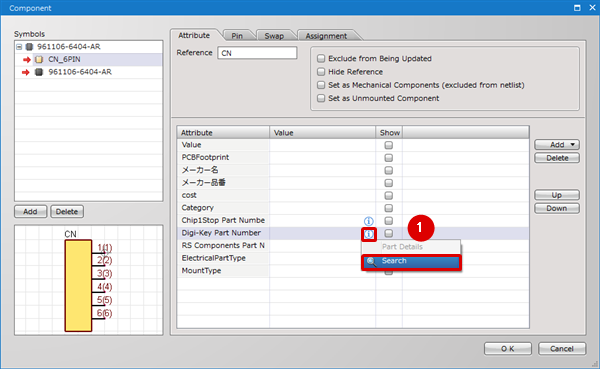Select the Category attribute row

point(353,208)
